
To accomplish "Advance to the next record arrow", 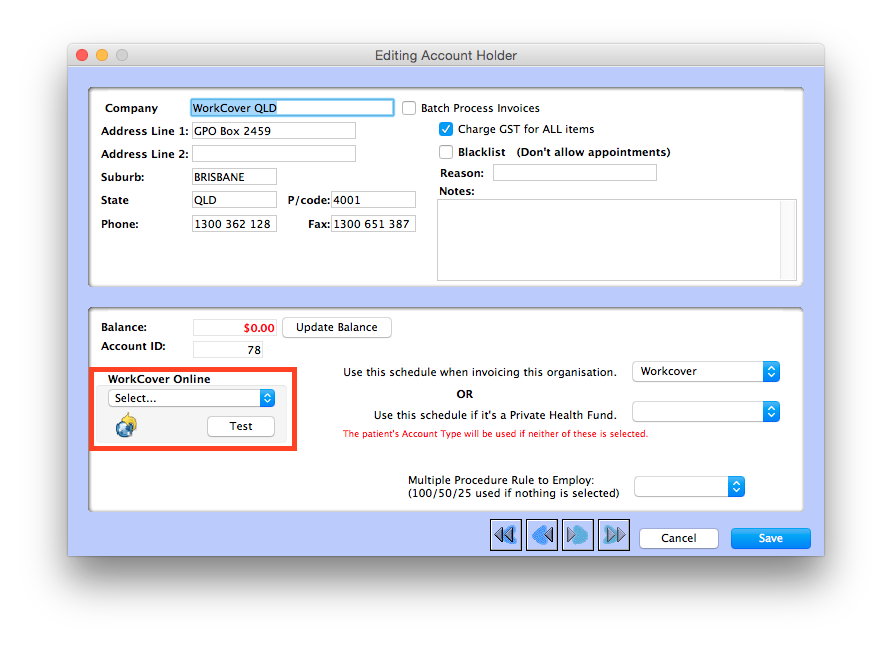I will click(x=577, y=534).
